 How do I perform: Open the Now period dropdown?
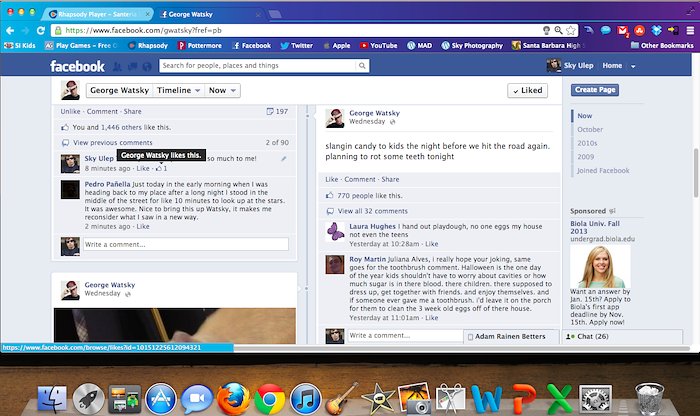click(x=222, y=91)
